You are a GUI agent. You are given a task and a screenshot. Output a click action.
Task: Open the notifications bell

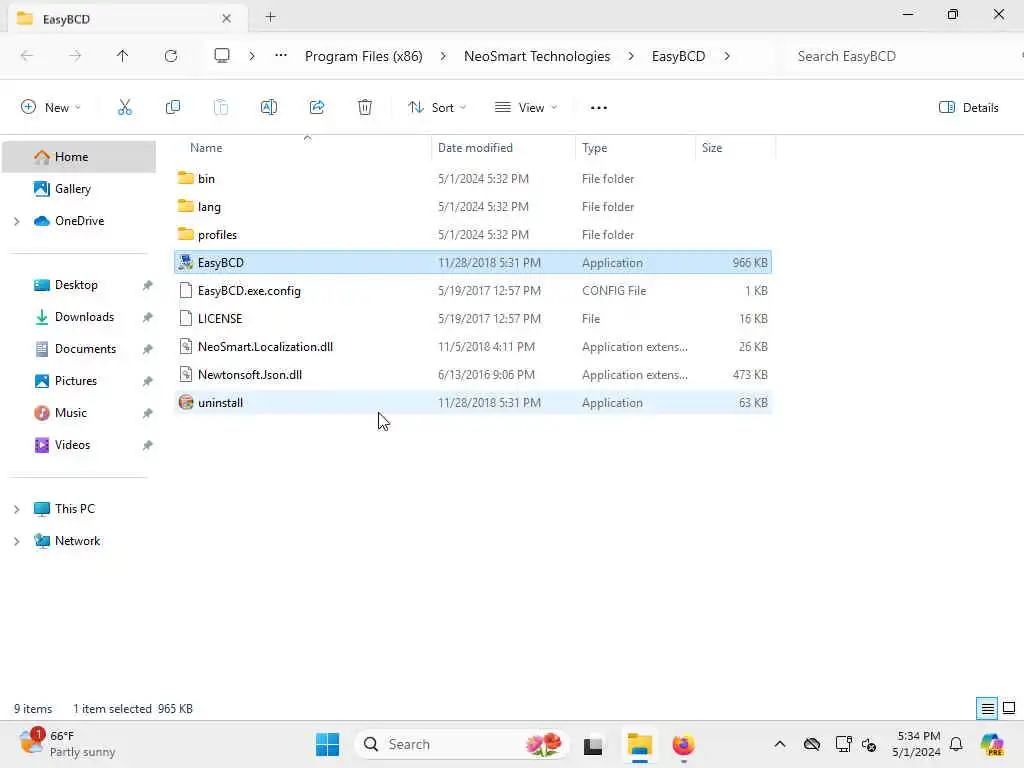click(x=956, y=744)
